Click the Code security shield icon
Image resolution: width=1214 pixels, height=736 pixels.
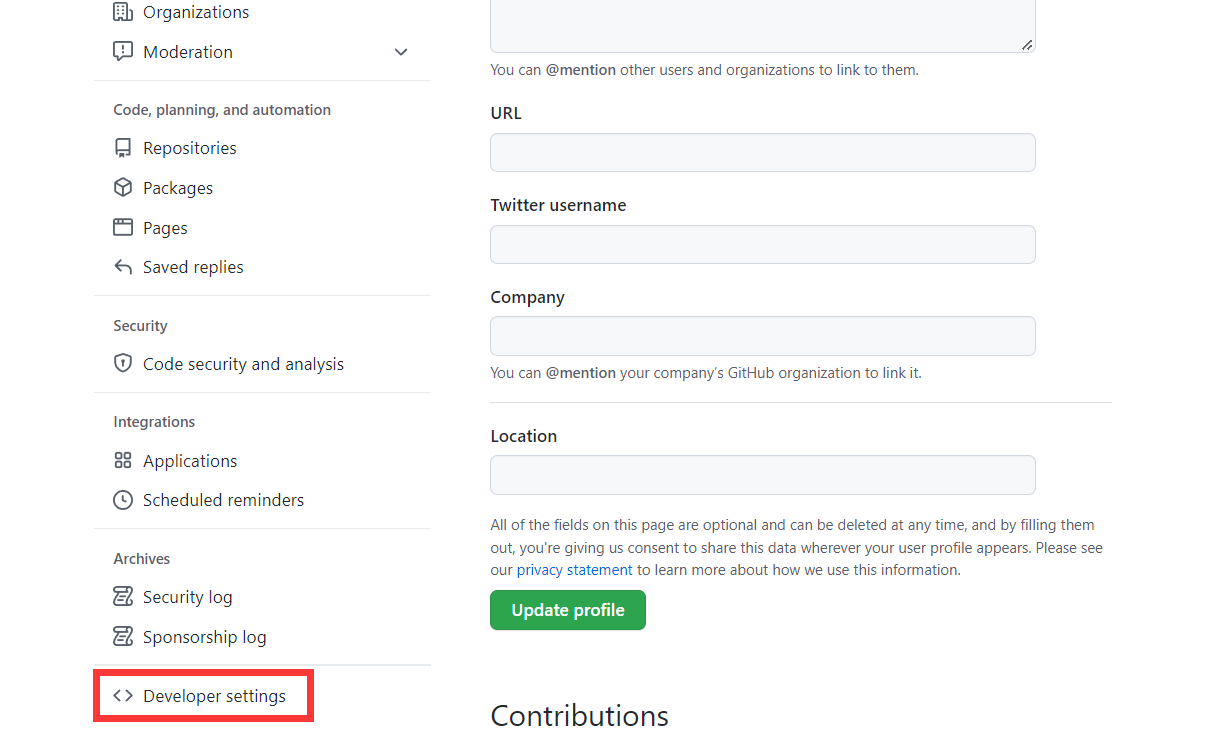(123, 364)
